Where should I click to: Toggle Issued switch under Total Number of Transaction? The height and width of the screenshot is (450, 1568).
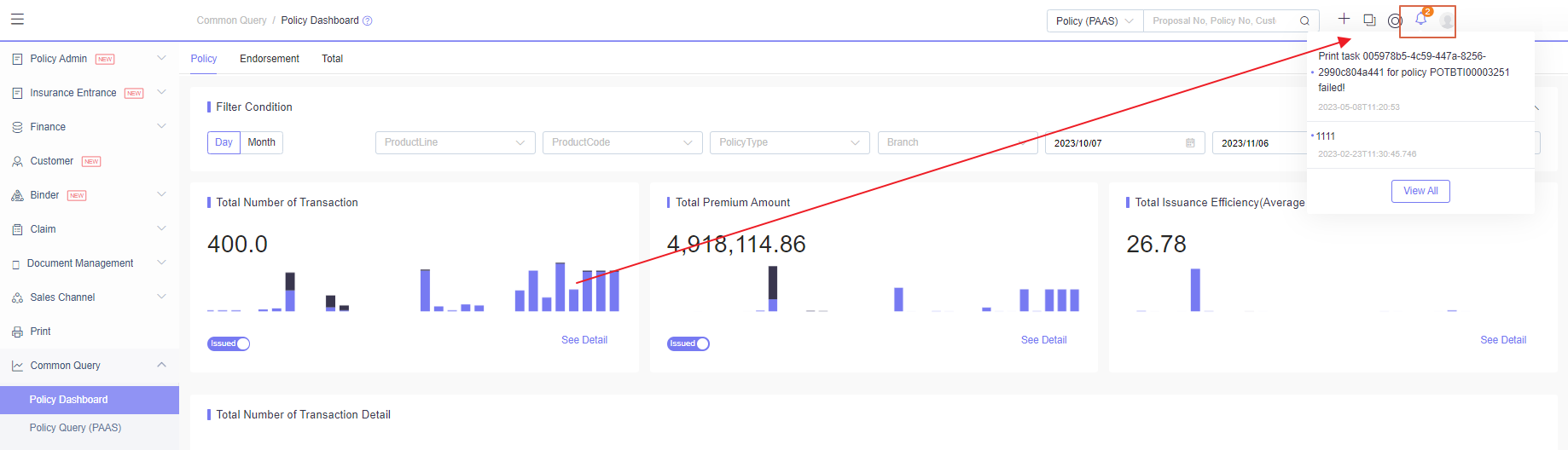(229, 343)
